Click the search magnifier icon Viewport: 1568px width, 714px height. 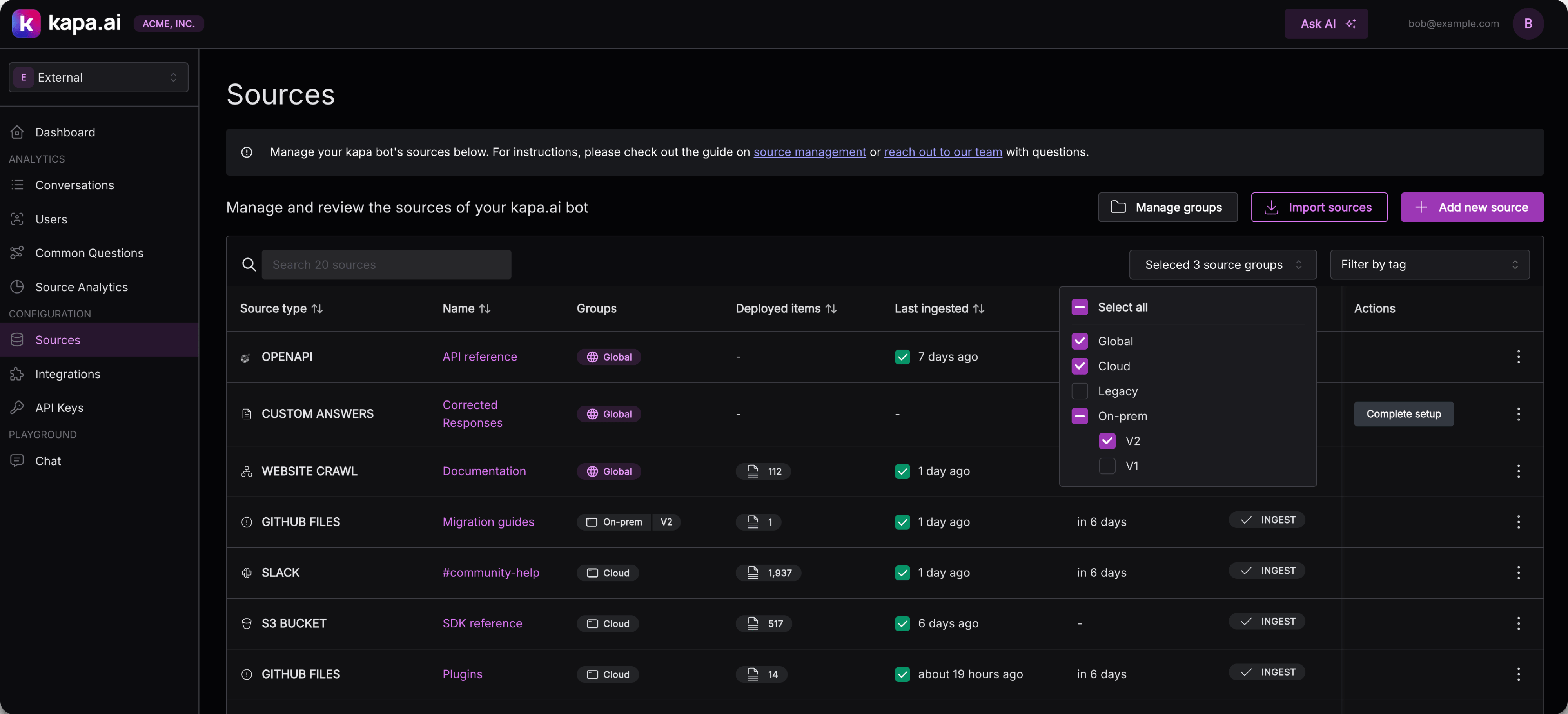tap(249, 264)
